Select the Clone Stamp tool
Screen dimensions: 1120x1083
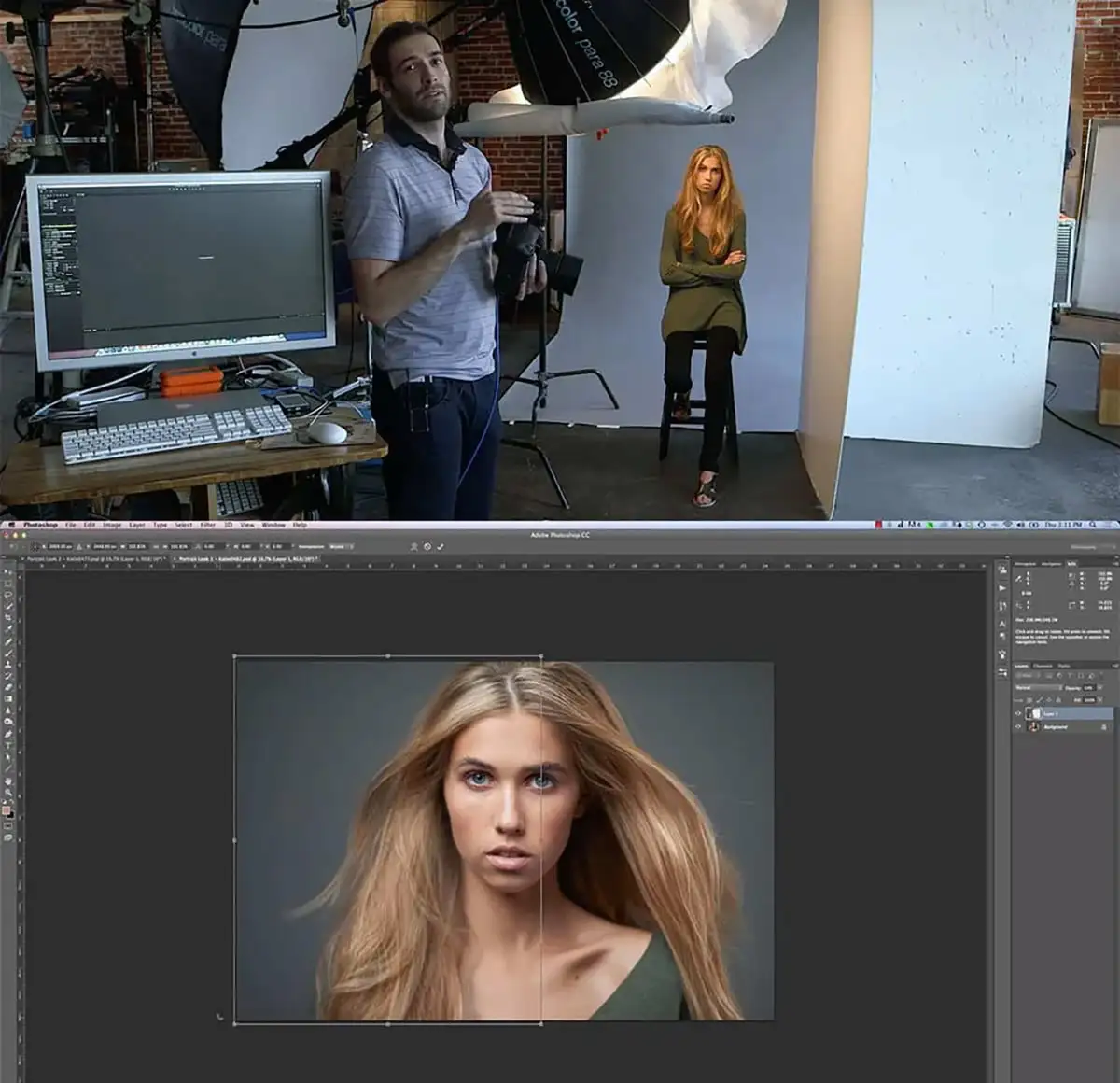[x=8, y=664]
